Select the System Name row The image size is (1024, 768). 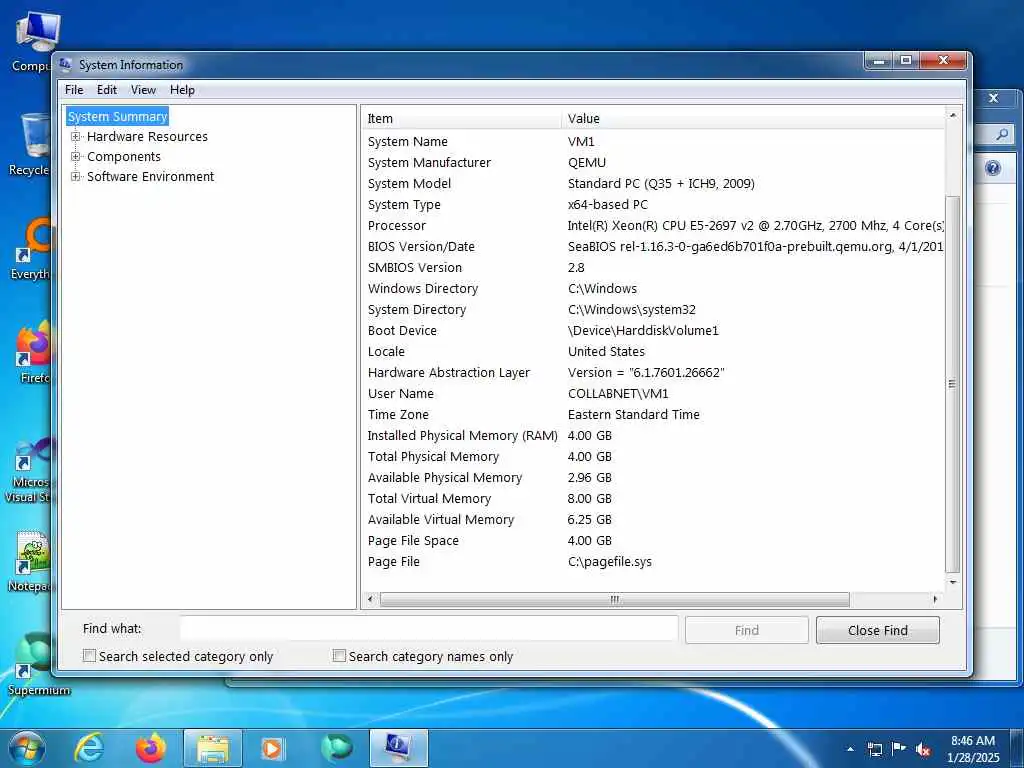coord(653,142)
